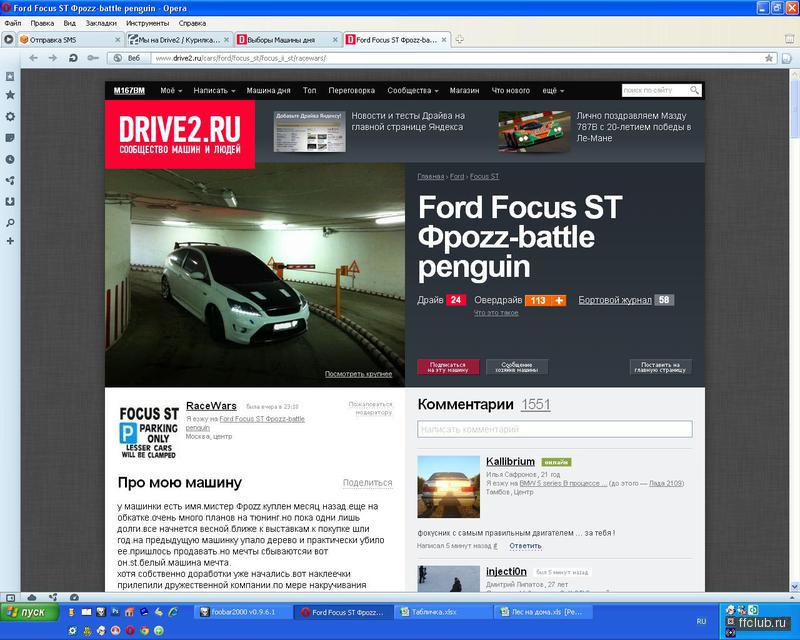Click the browser address bar URL
800x640 pixels.
pos(240,58)
